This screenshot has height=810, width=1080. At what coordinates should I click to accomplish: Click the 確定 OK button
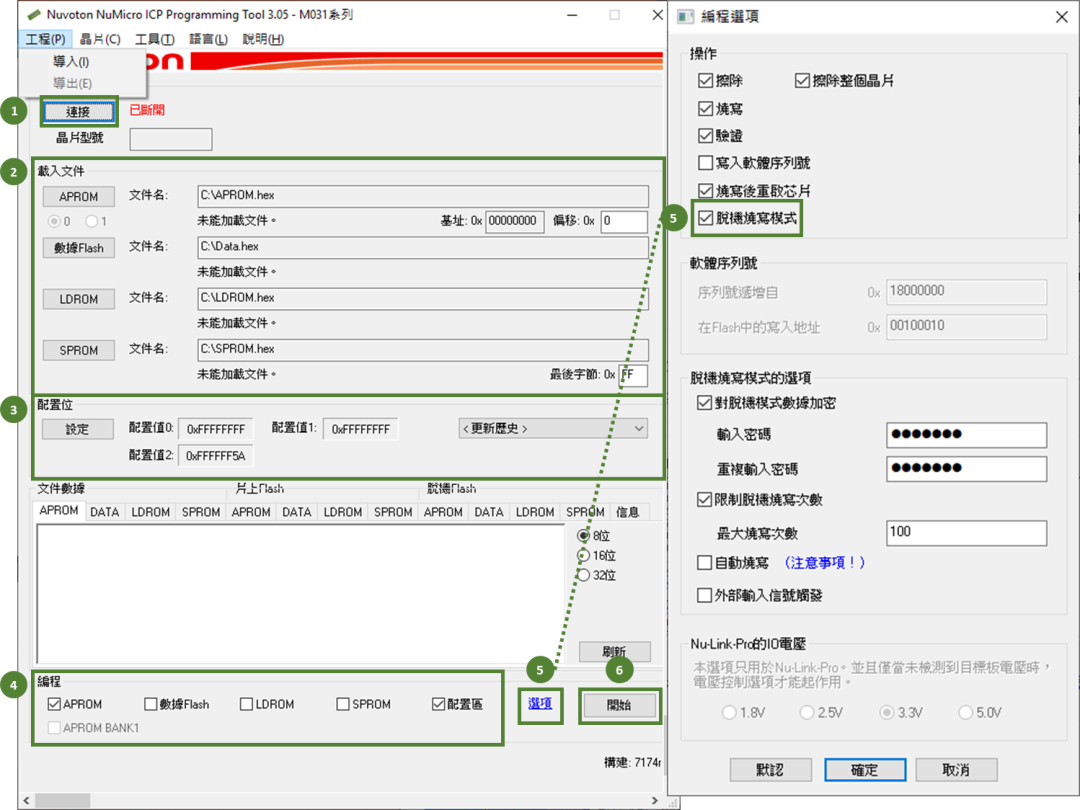click(x=864, y=769)
